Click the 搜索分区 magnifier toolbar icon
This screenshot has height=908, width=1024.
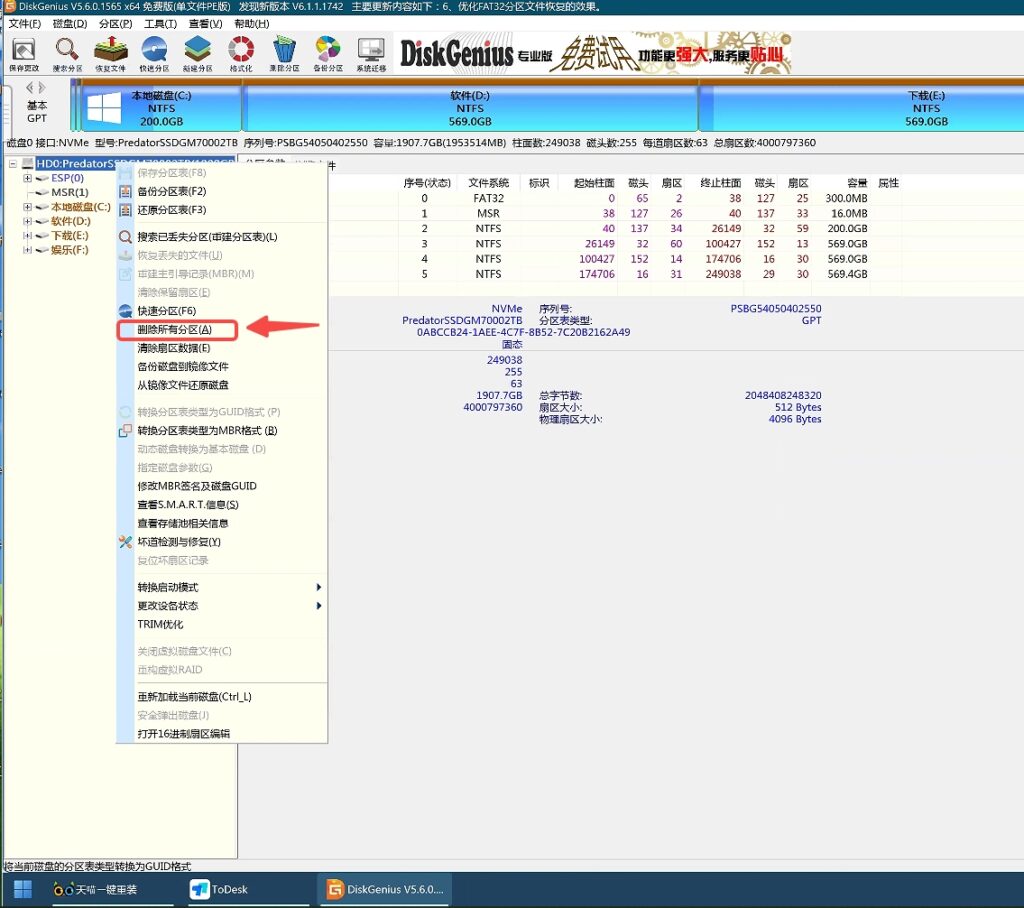click(67, 54)
